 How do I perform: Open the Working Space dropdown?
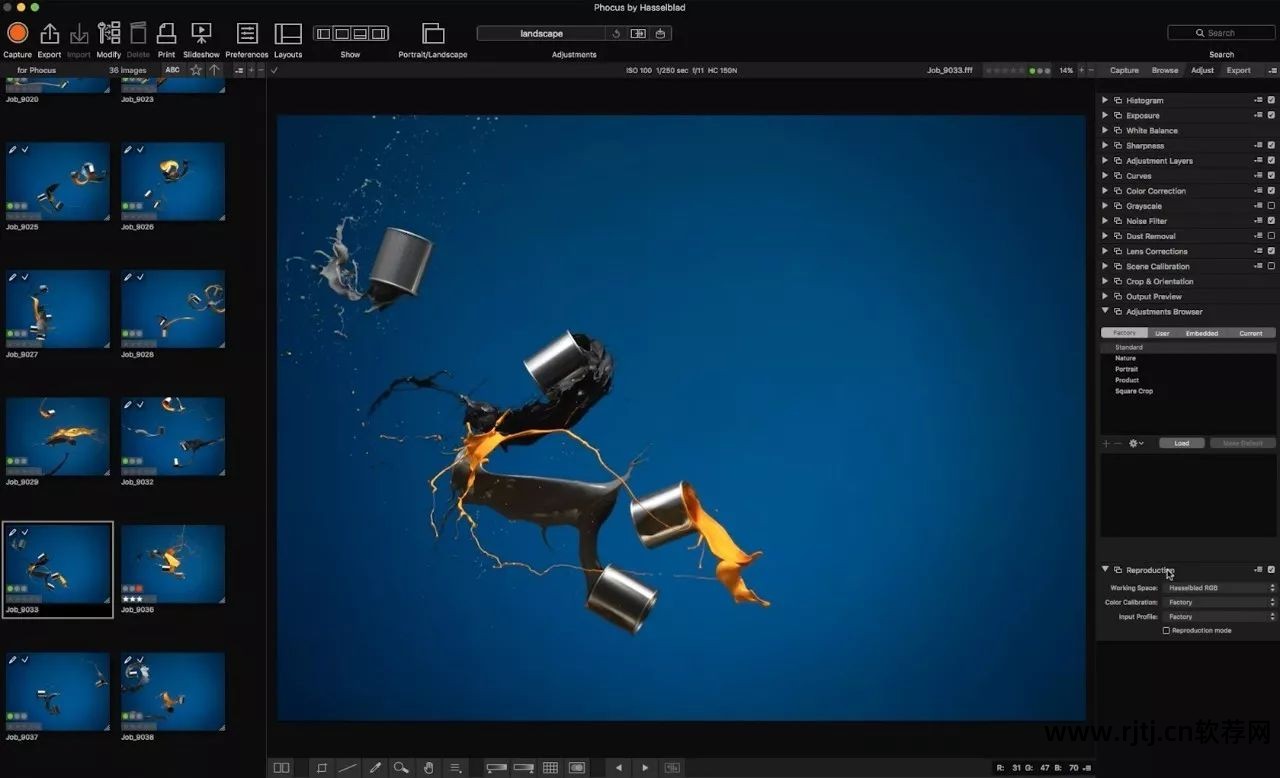coord(1221,588)
